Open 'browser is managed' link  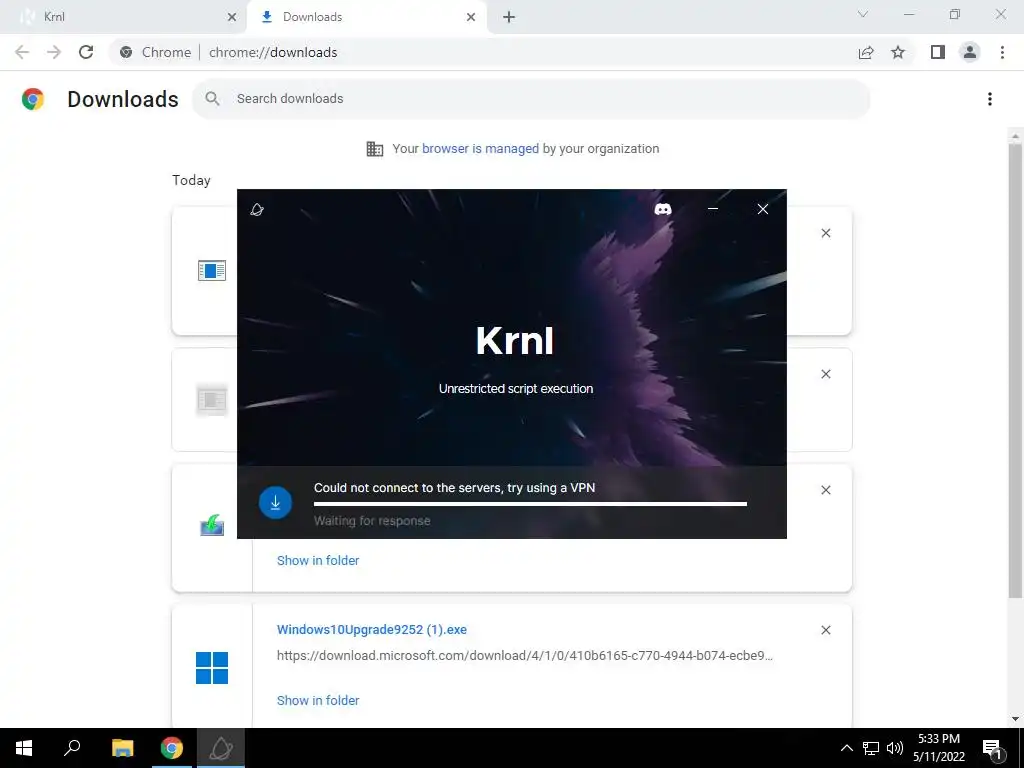480,149
